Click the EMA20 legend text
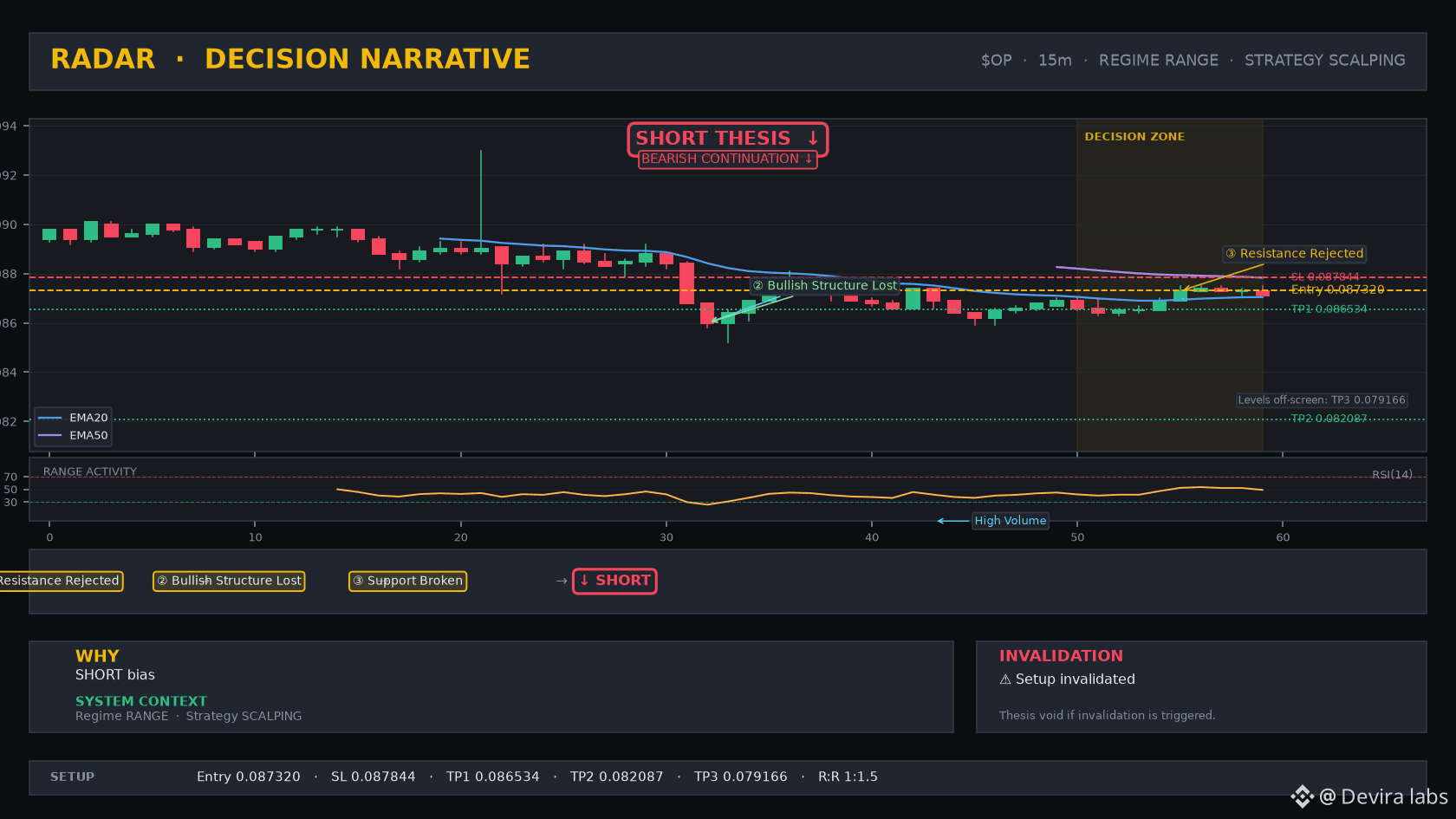Image resolution: width=1456 pixels, height=819 pixels. click(88, 418)
